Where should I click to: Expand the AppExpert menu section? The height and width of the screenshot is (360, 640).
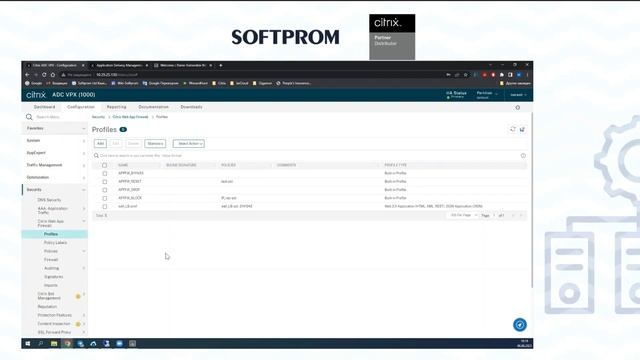click(55, 153)
